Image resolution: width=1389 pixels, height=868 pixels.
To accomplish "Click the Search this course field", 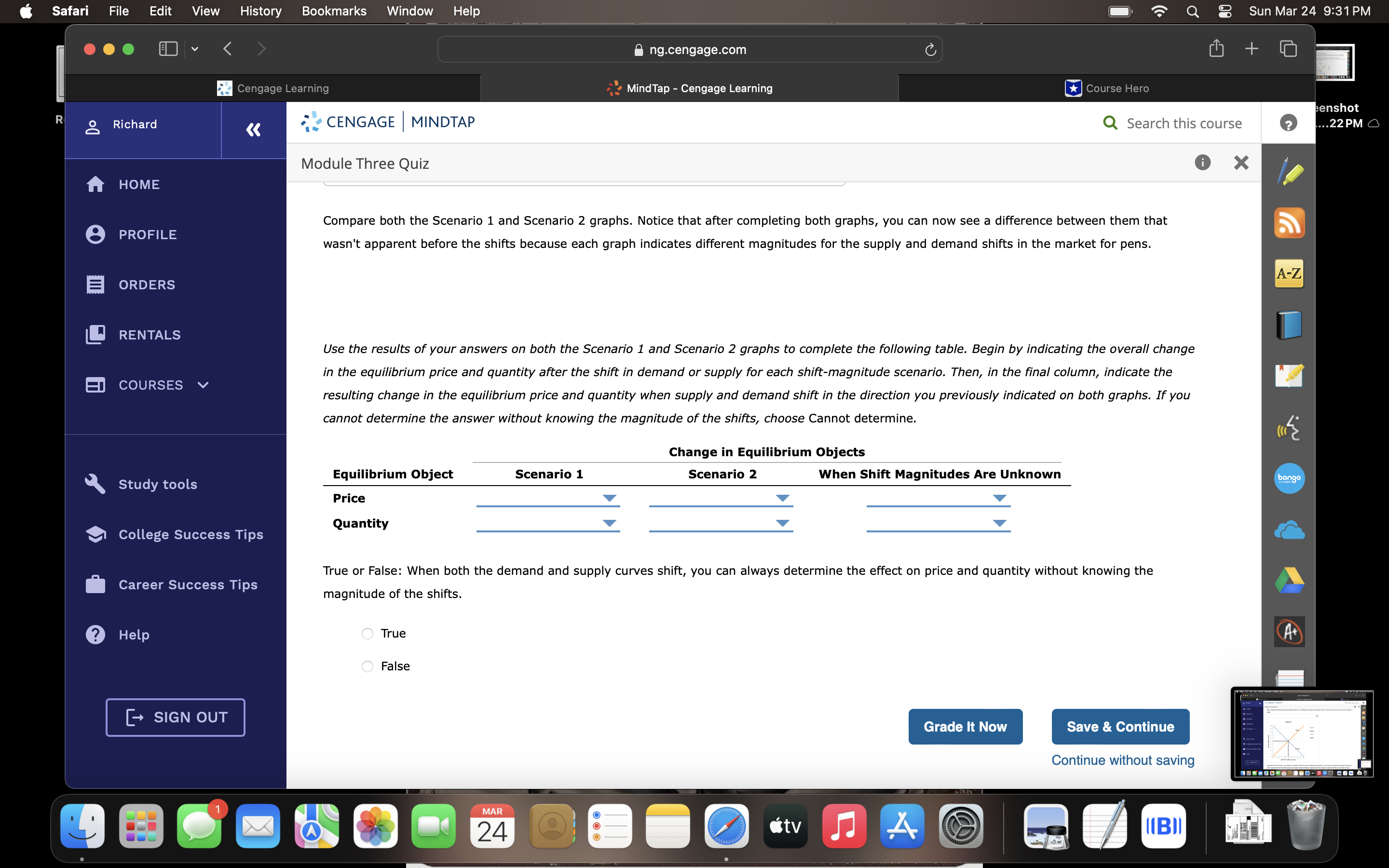I will (1183, 123).
